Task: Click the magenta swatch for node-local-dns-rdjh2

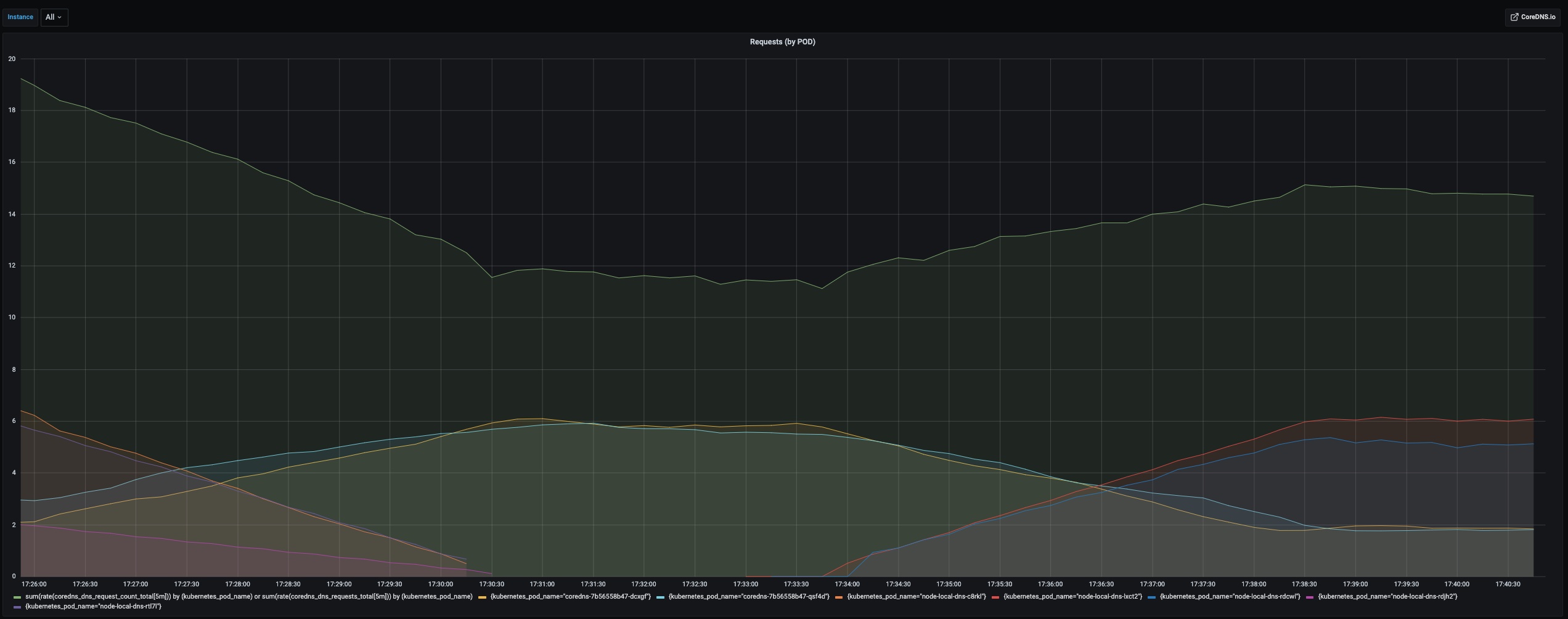Action: tap(1310, 597)
